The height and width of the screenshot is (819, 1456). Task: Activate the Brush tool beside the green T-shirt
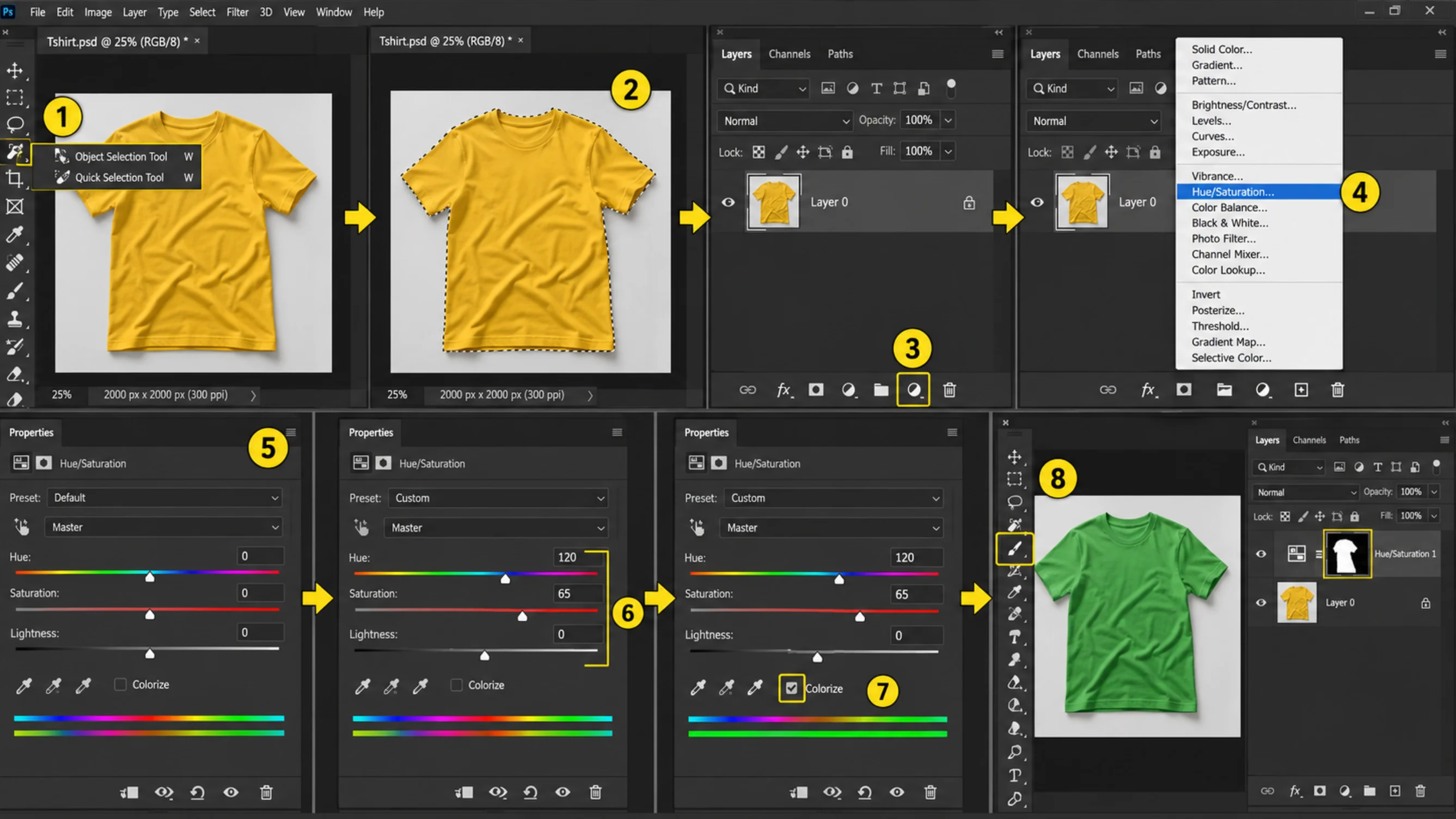(x=1014, y=548)
